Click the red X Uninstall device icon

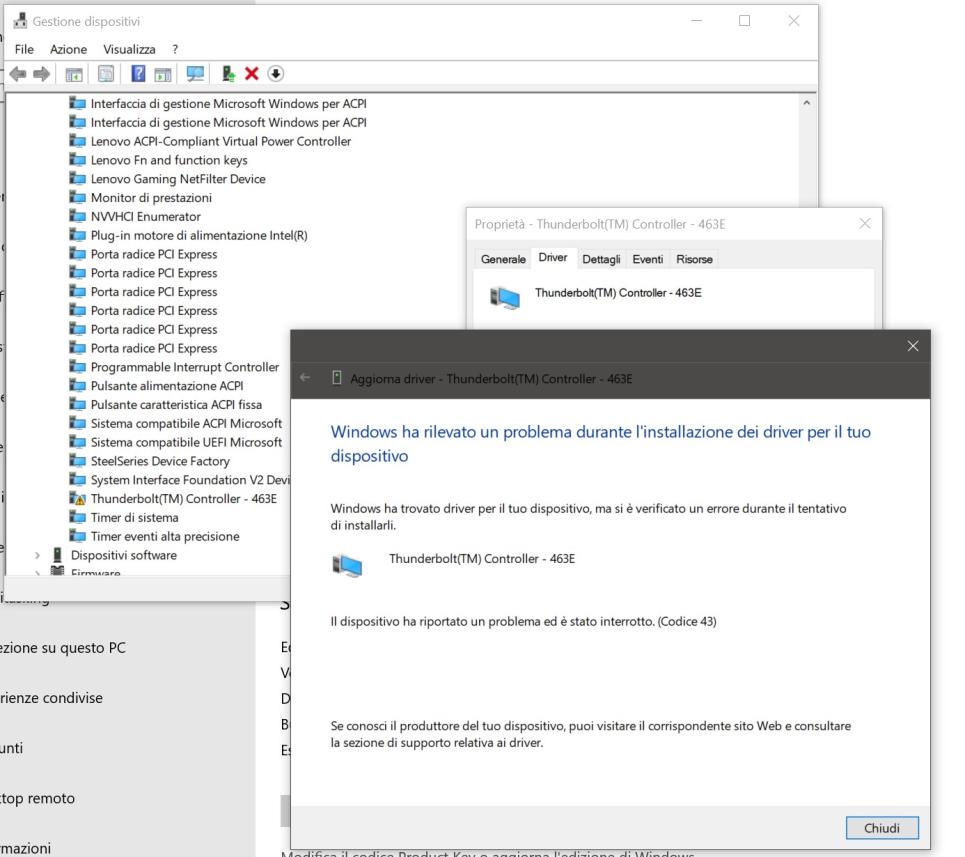(252, 74)
